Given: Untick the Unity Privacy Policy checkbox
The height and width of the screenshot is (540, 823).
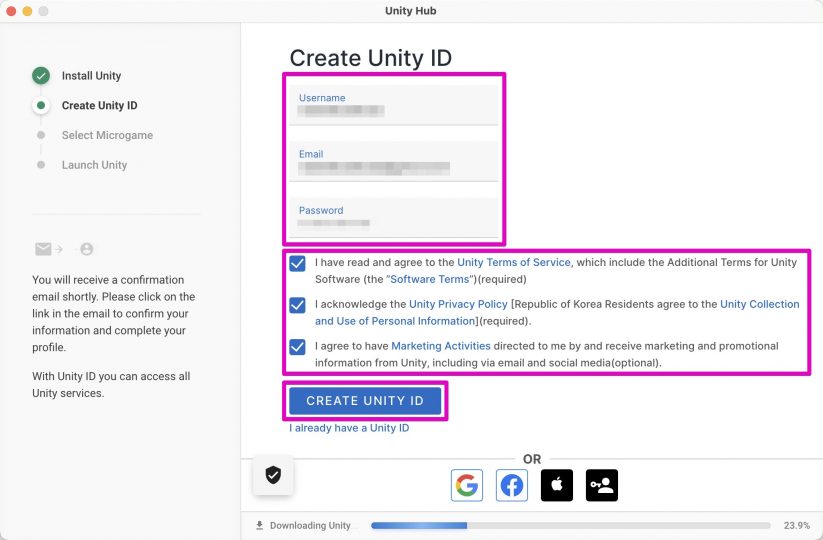Looking at the screenshot, I should click(298, 305).
